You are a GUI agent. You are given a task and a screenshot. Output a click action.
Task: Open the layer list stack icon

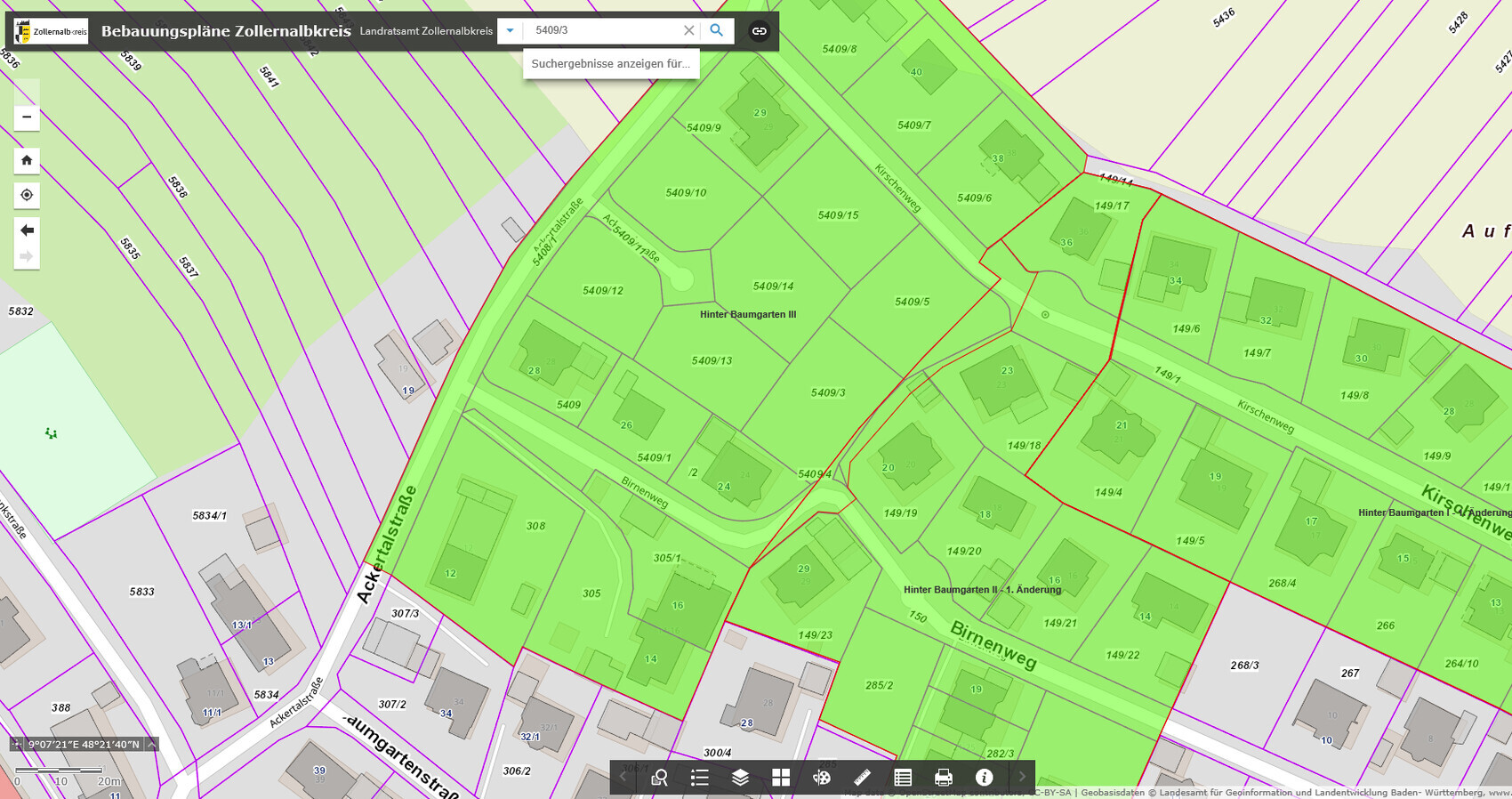point(740,778)
